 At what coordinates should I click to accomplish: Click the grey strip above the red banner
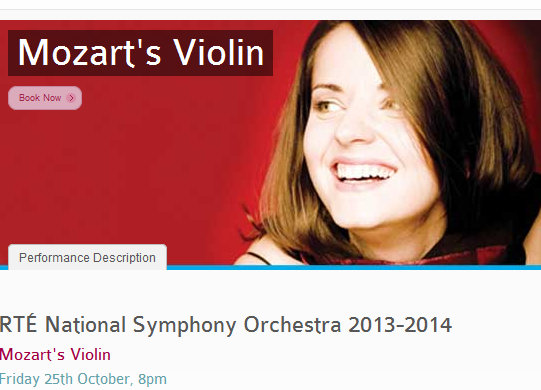click(x=270, y=15)
